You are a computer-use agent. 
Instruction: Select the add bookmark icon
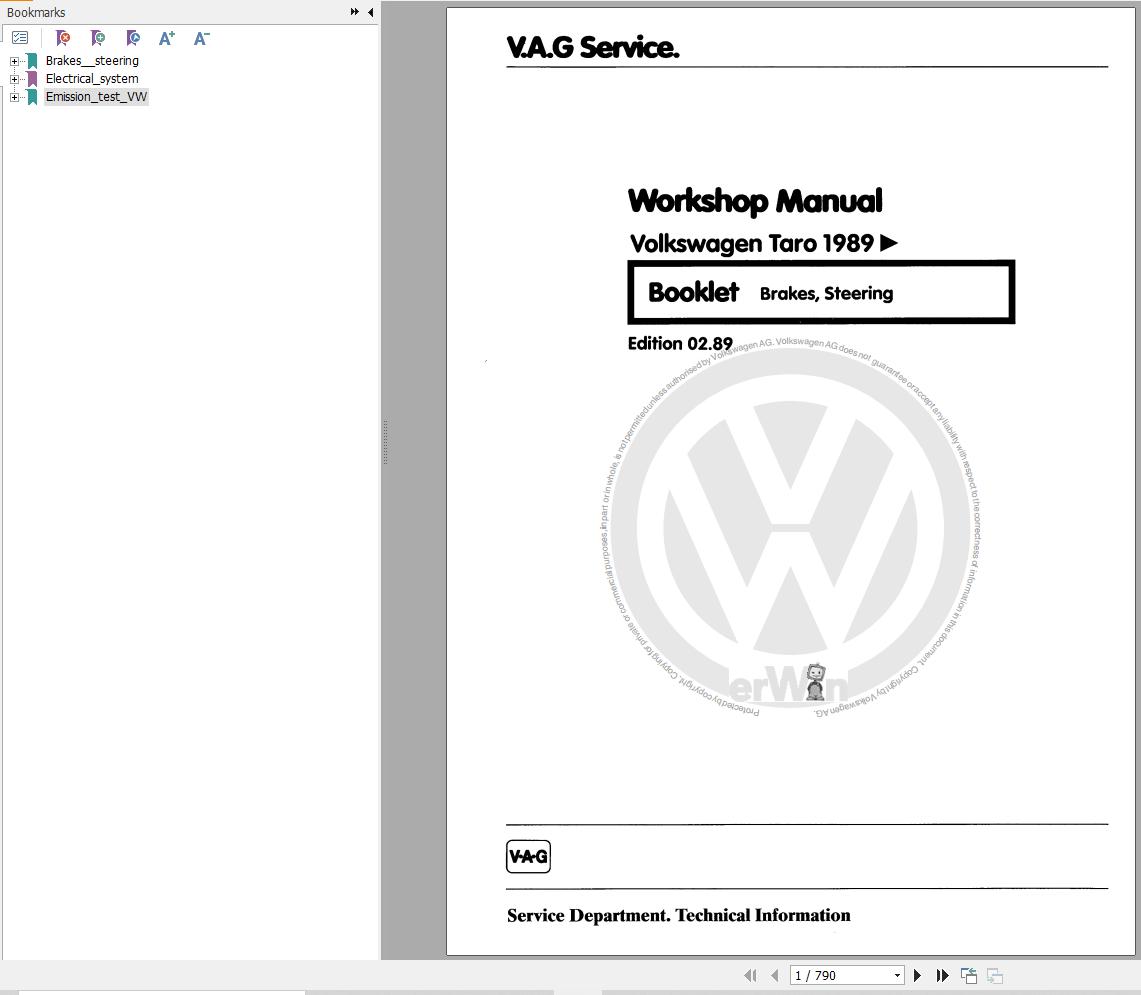coord(97,37)
